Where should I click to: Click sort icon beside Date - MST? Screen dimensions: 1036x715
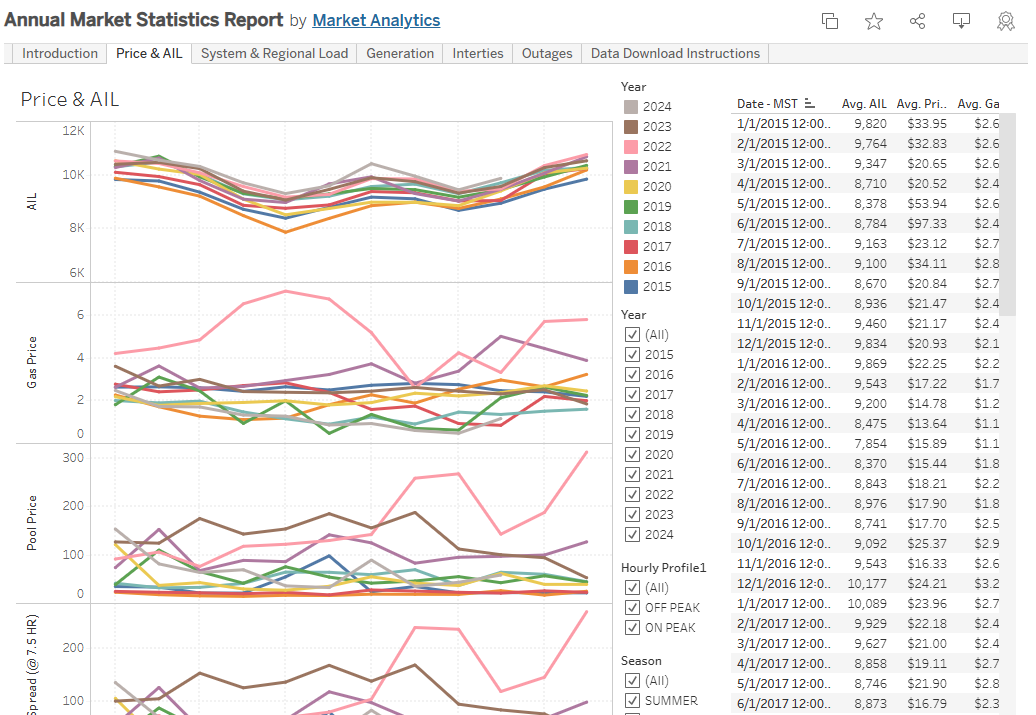click(810, 104)
